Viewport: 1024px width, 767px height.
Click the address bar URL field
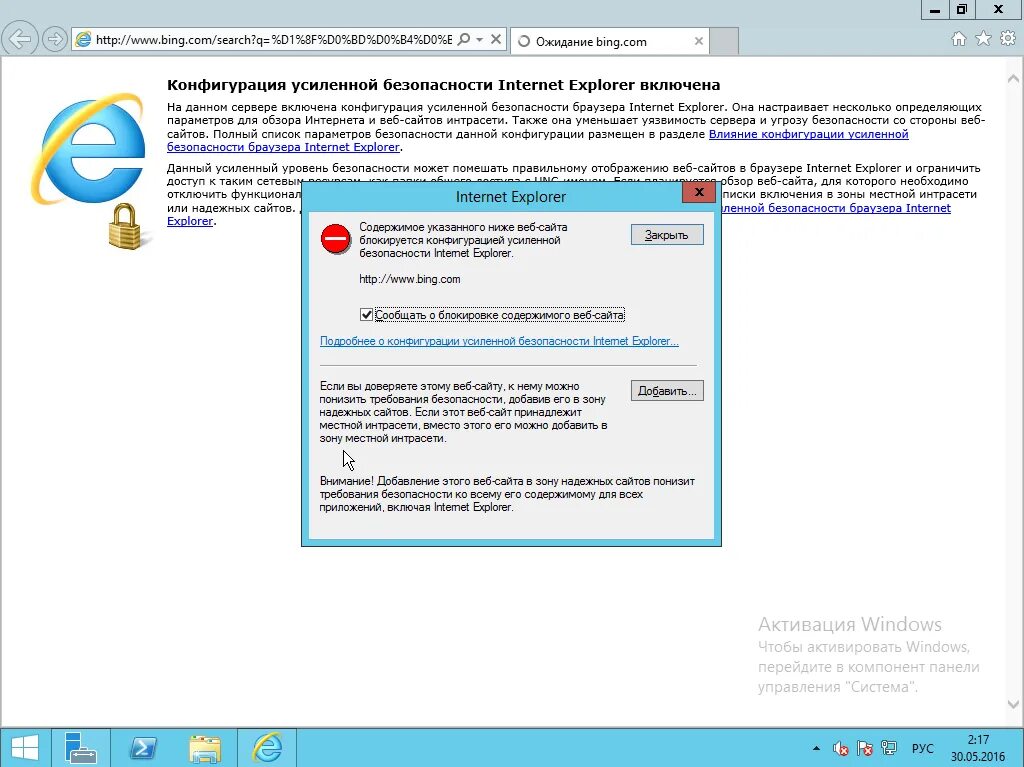tap(274, 40)
